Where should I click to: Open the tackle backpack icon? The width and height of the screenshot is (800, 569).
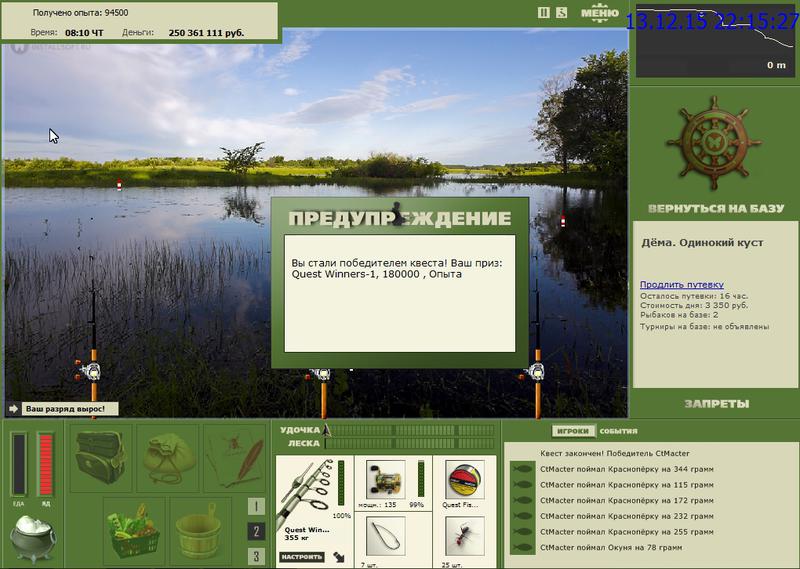pos(101,456)
